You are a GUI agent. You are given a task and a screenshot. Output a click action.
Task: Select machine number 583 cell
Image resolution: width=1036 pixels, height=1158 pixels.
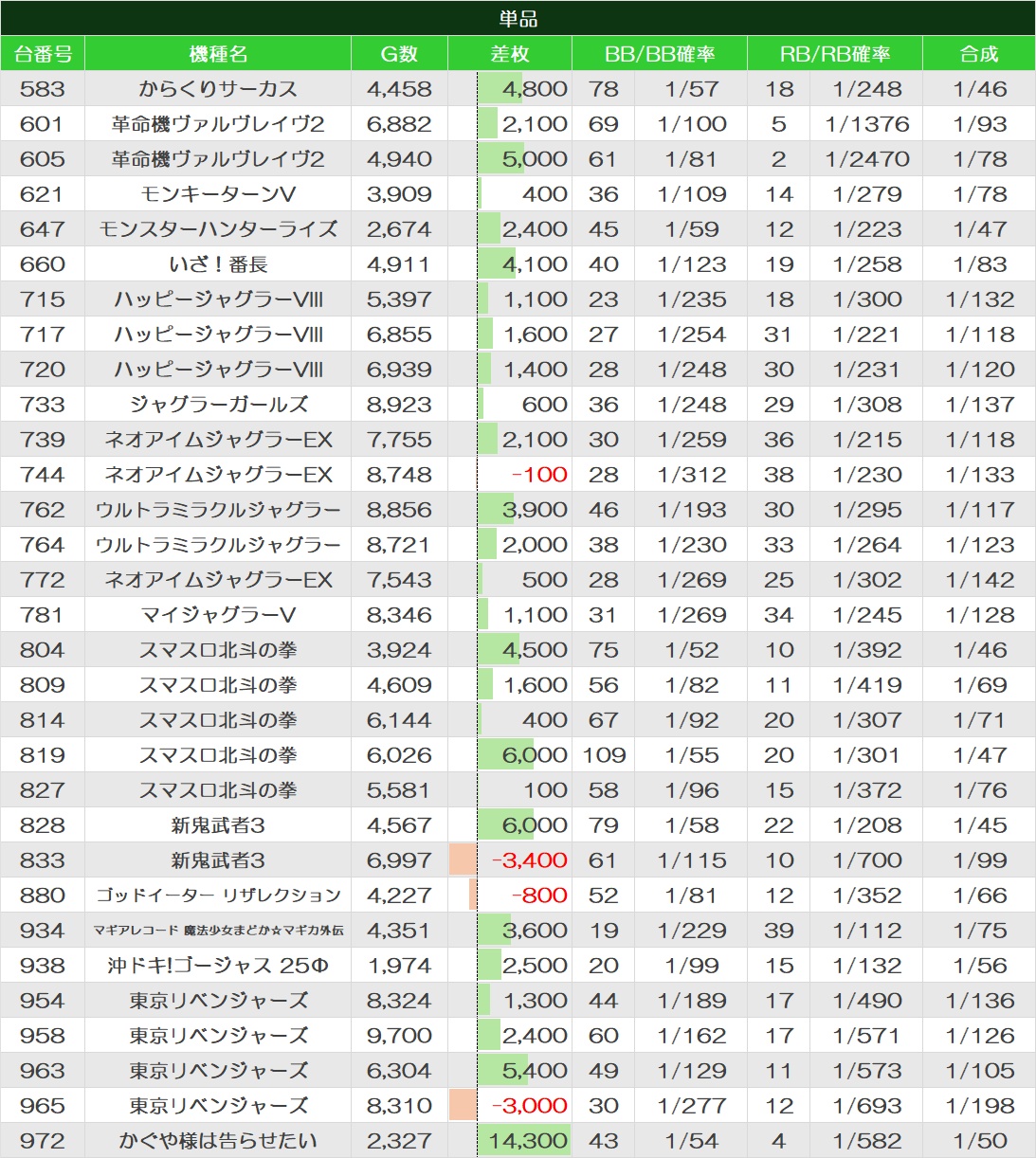(43, 89)
